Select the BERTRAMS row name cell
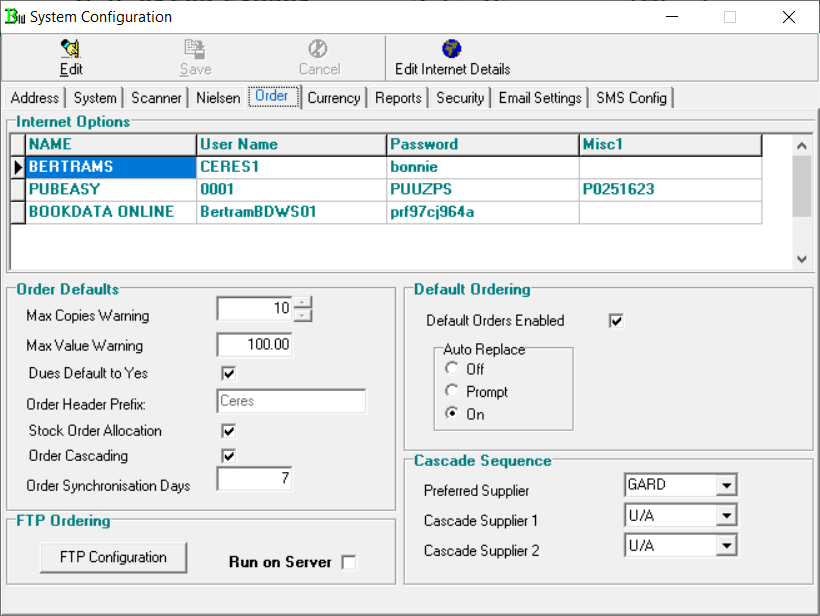This screenshot has width=820, height=616. point(111,167)
